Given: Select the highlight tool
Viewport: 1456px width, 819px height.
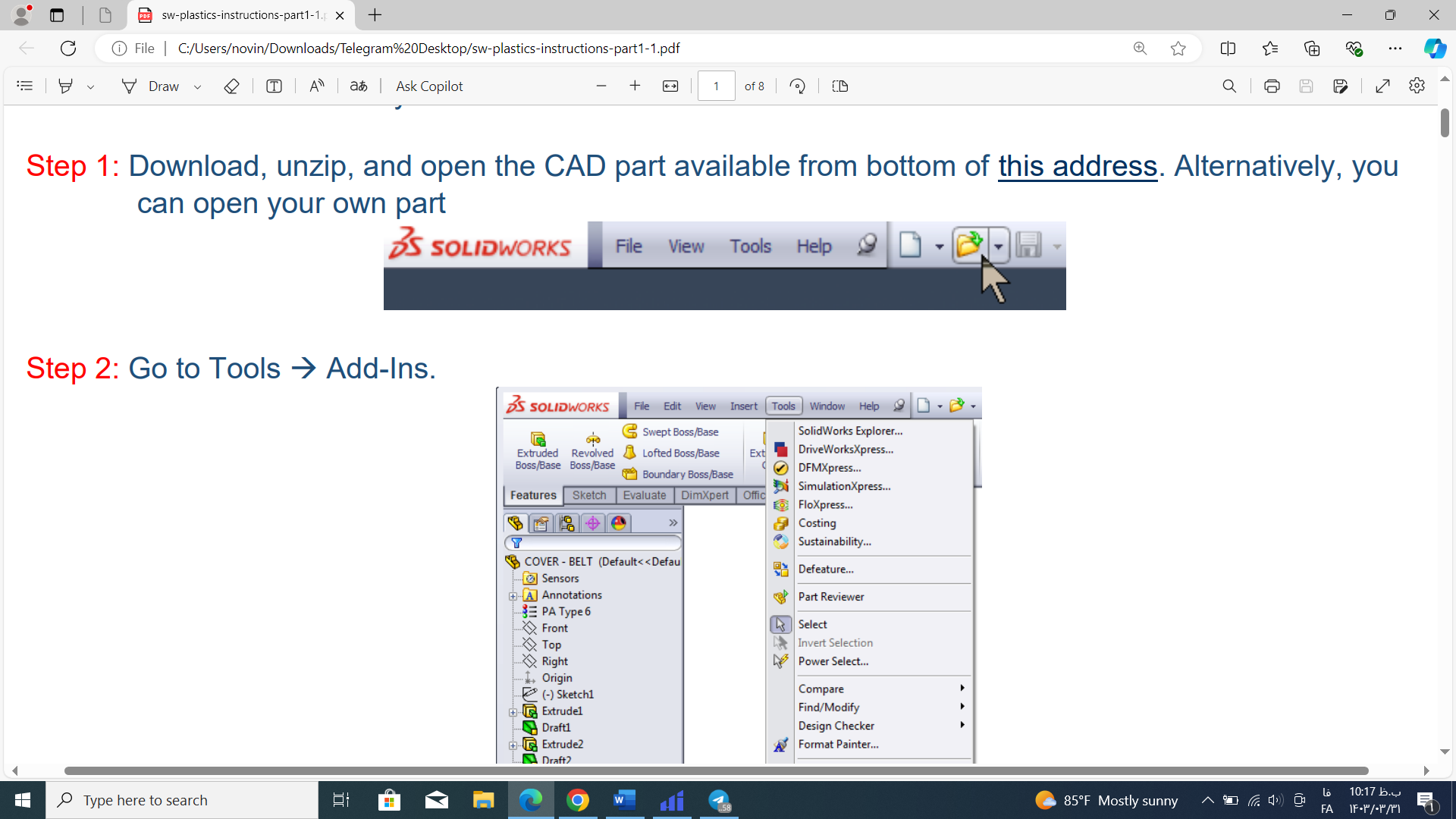Looking at the screenshot, I should (66, 86).
